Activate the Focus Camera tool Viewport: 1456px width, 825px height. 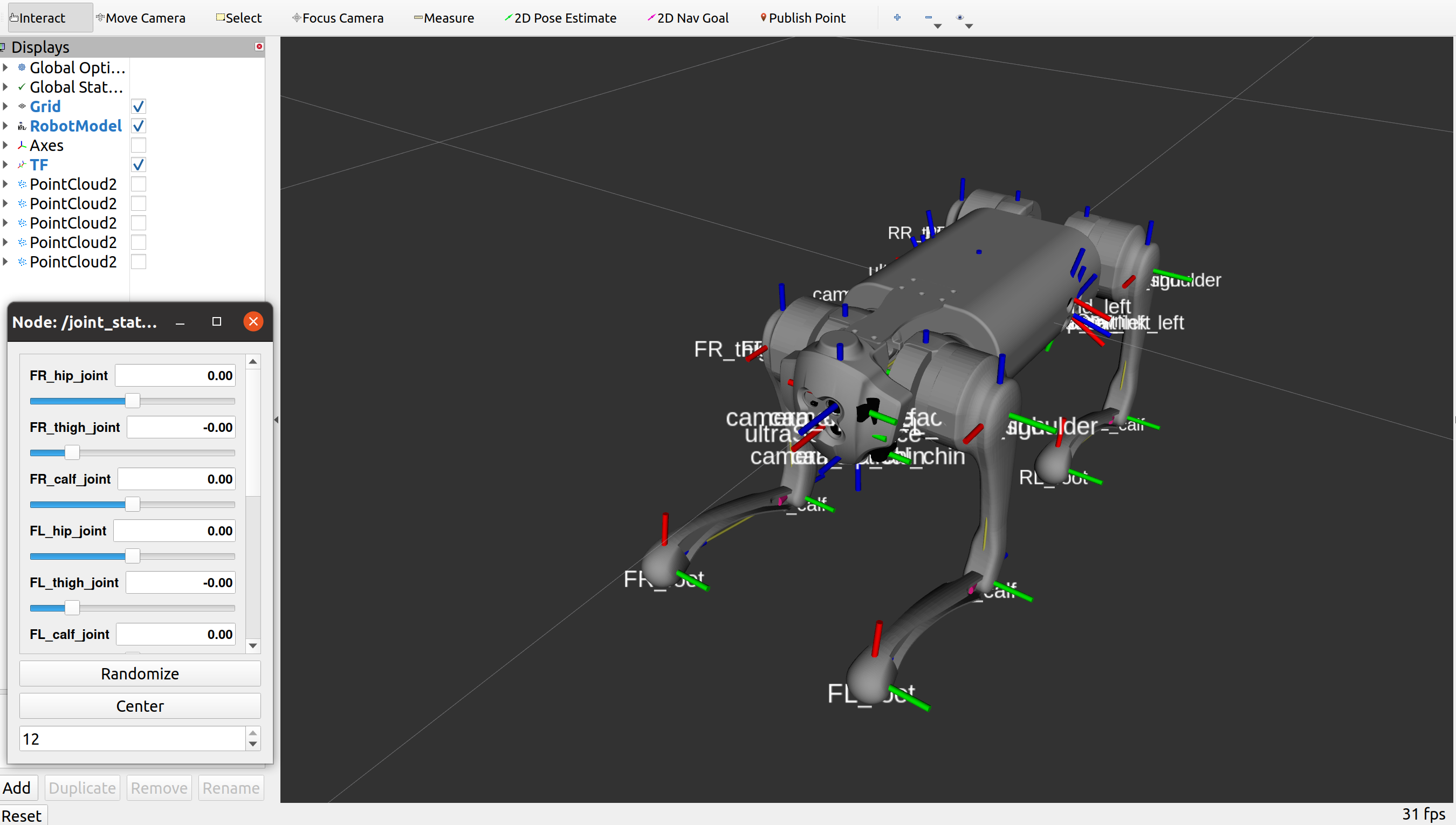pyautogui.click(x=338, y=18)
